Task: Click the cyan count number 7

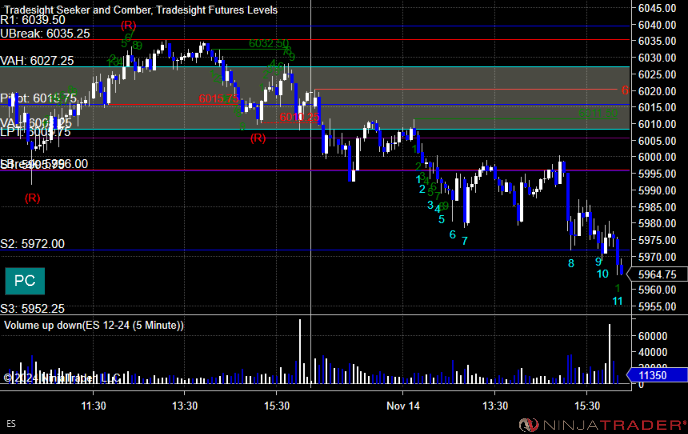Action: point(464,241)
